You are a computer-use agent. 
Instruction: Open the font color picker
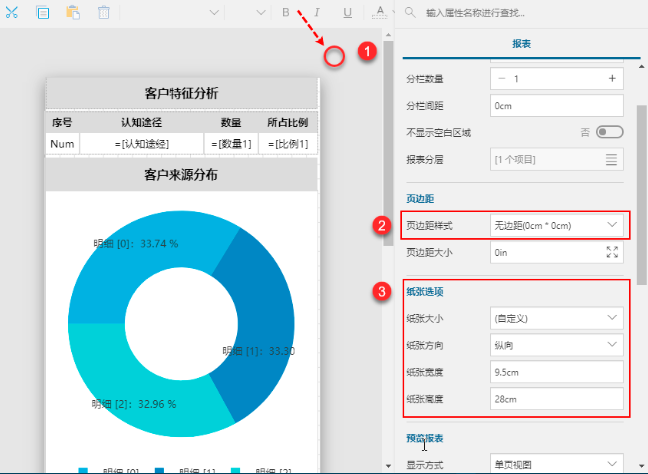click(x=380, y=12)
